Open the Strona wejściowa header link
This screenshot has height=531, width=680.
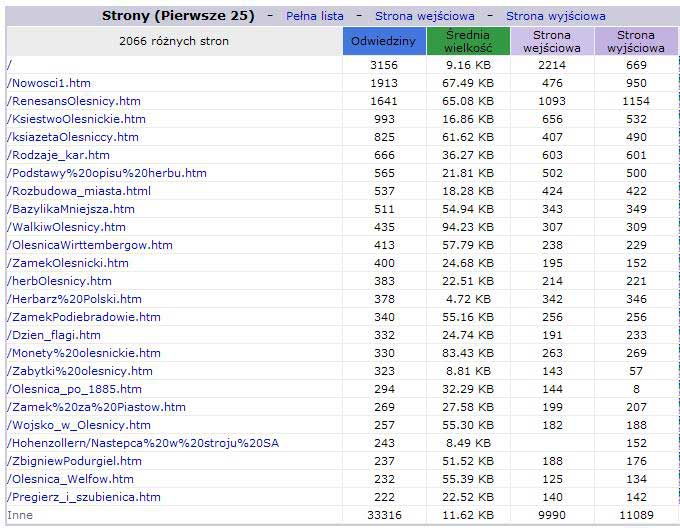coord(425,16)
